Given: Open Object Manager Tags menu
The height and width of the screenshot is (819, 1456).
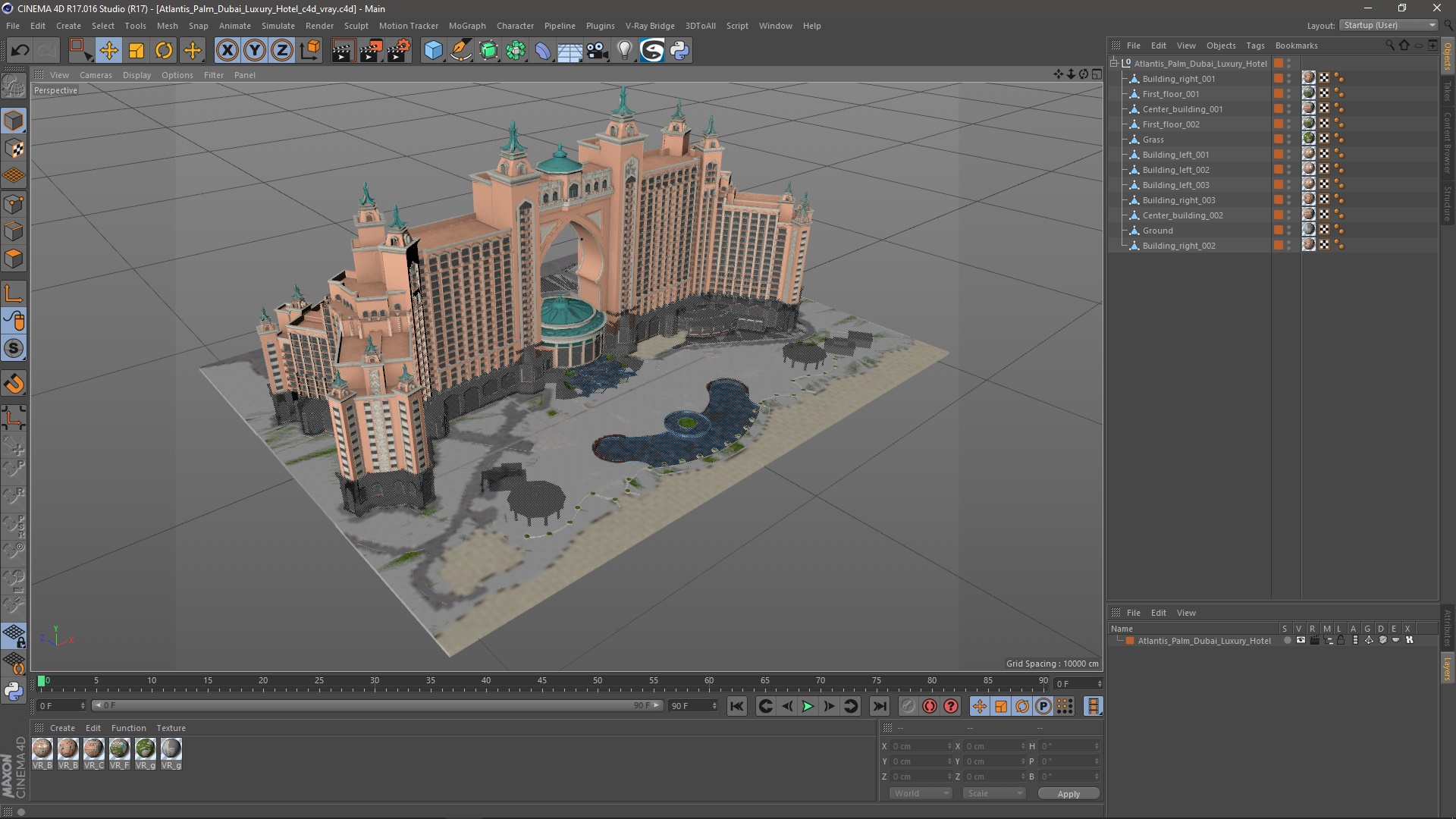Looking at the screenshot, I should click(1255, 45).
